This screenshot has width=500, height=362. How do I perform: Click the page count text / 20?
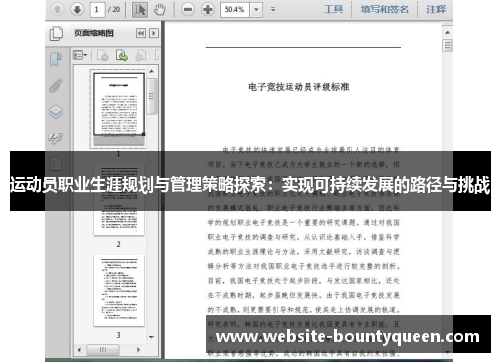(x=114, y=10)
